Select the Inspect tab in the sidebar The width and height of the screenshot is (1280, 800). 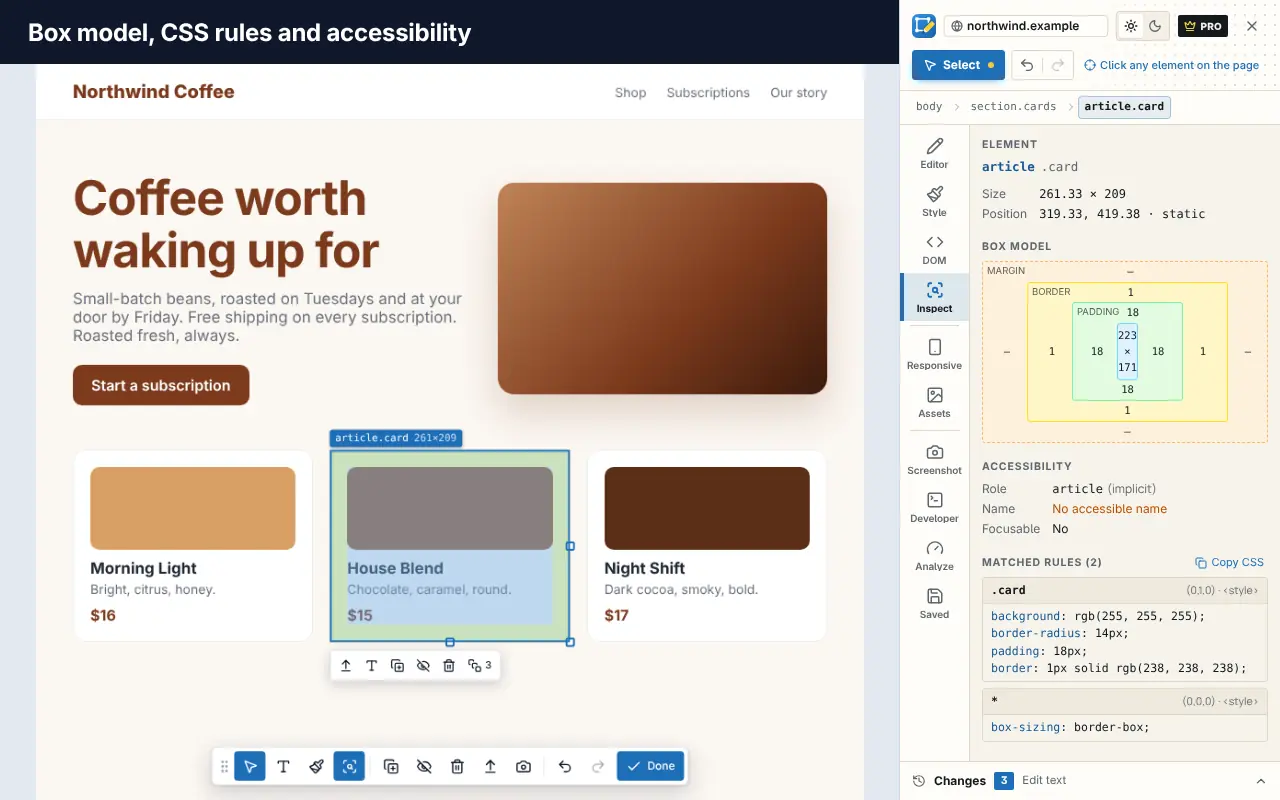tap(934, 297)
